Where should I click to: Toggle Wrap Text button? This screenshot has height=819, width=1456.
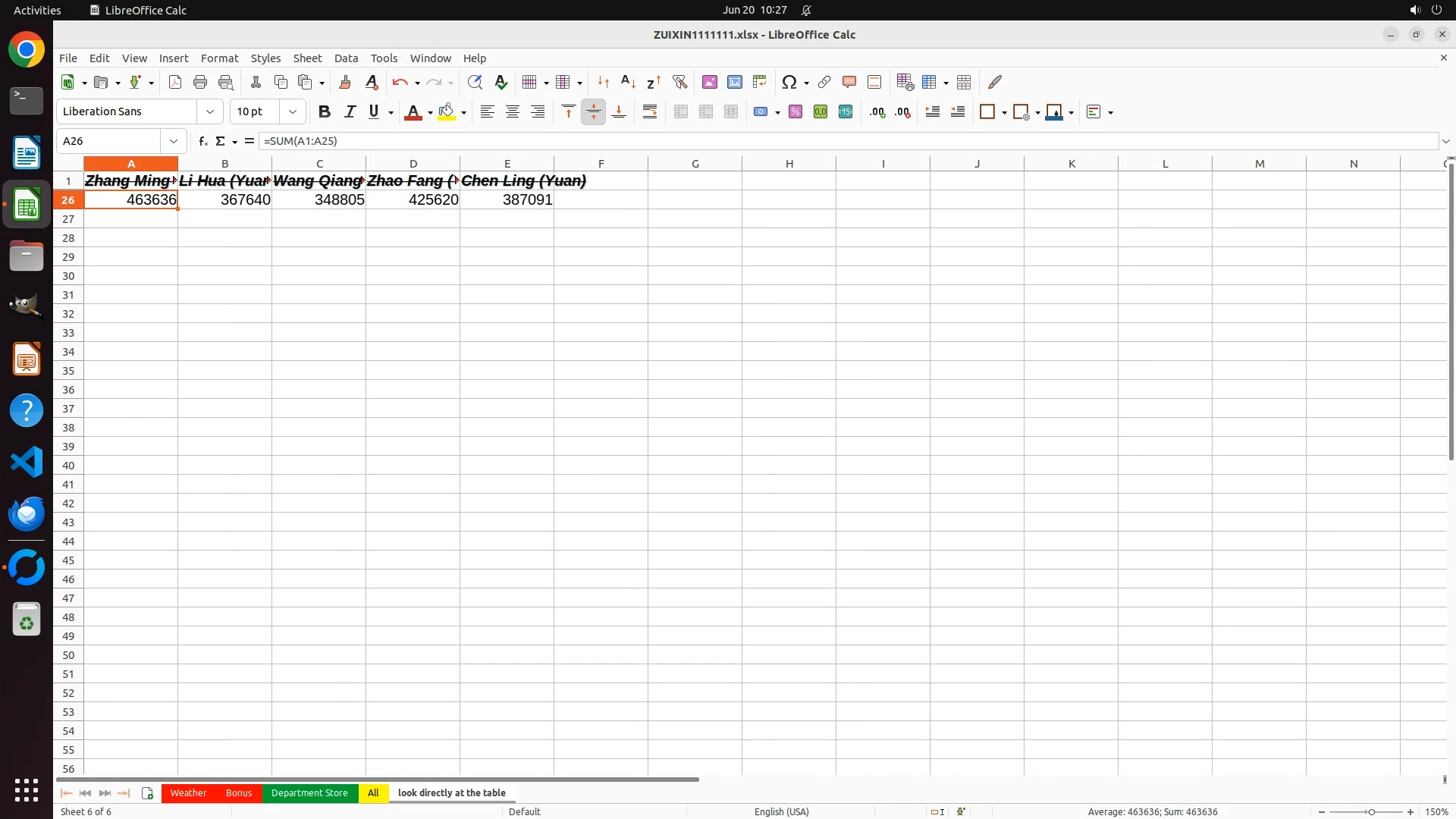pos(650,111)
